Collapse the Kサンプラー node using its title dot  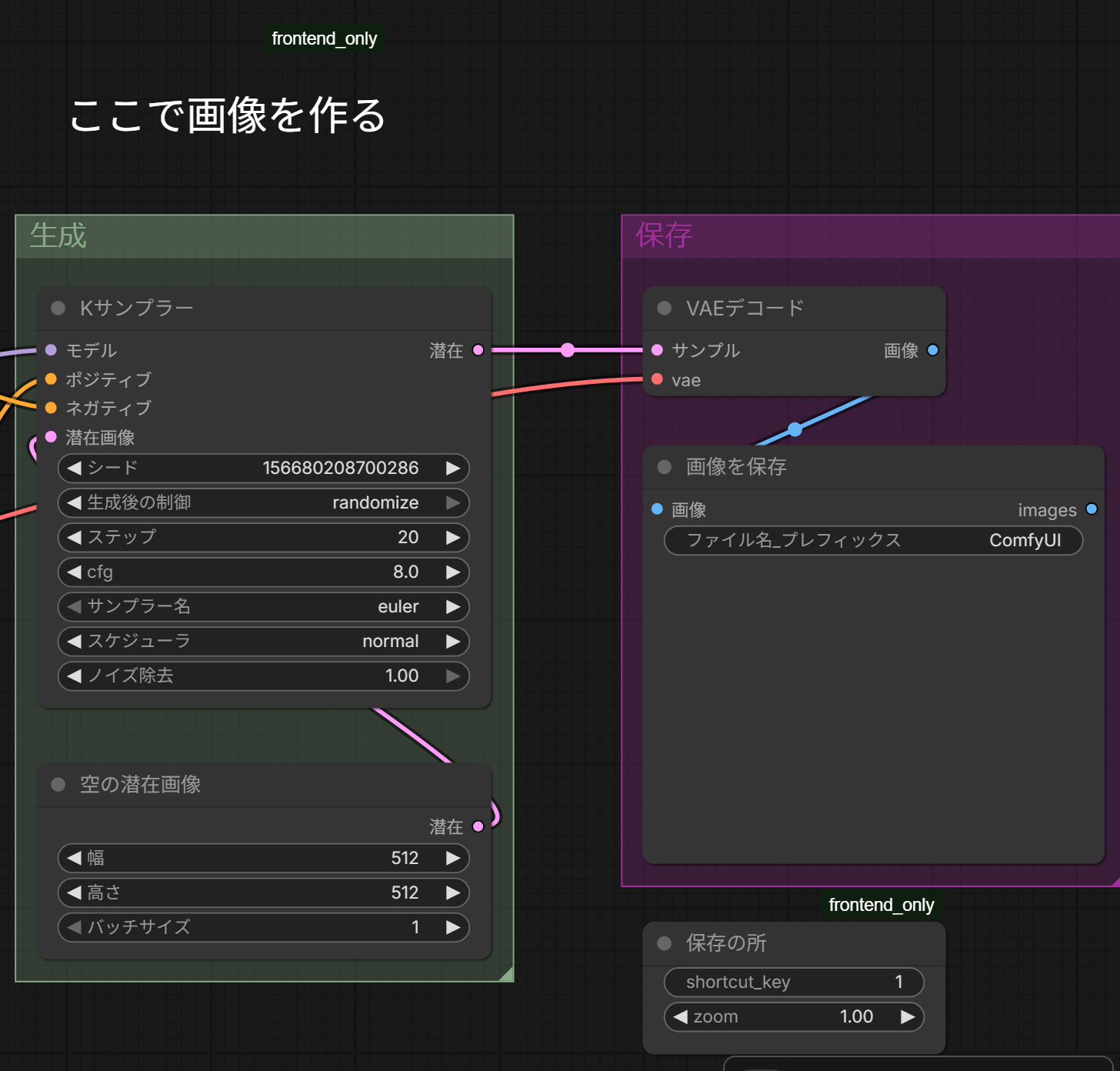[58, 309]
